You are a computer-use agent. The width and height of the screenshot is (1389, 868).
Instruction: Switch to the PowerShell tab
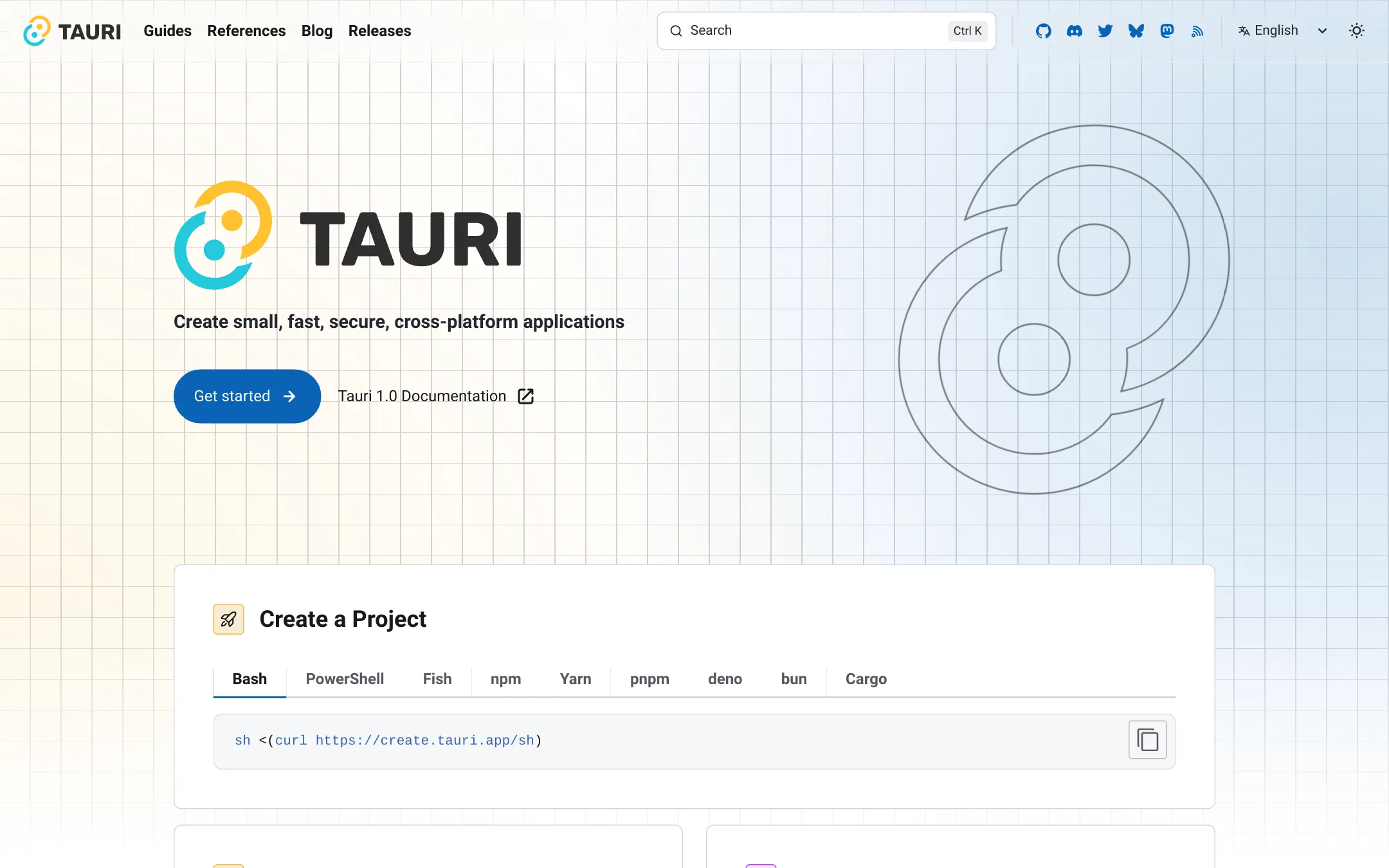(x=345, y=679)
